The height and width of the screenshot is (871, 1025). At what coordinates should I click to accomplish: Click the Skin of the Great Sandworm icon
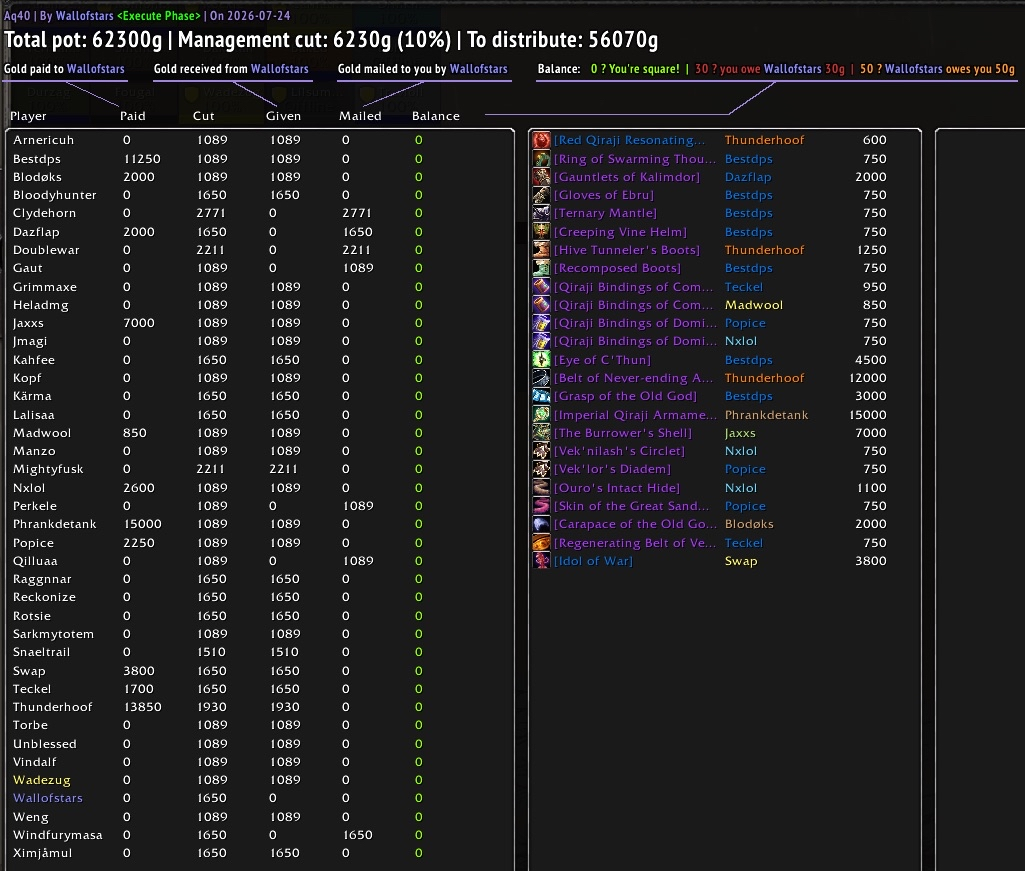(x=541, y=506)
